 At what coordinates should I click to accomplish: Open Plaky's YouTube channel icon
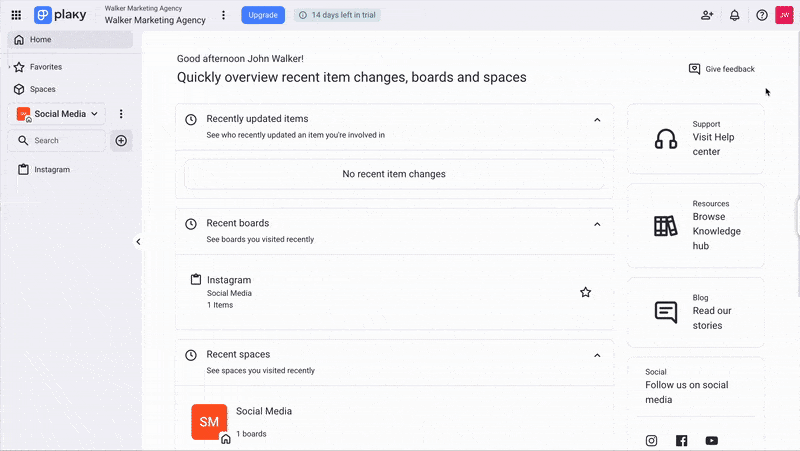click(711, 440)
